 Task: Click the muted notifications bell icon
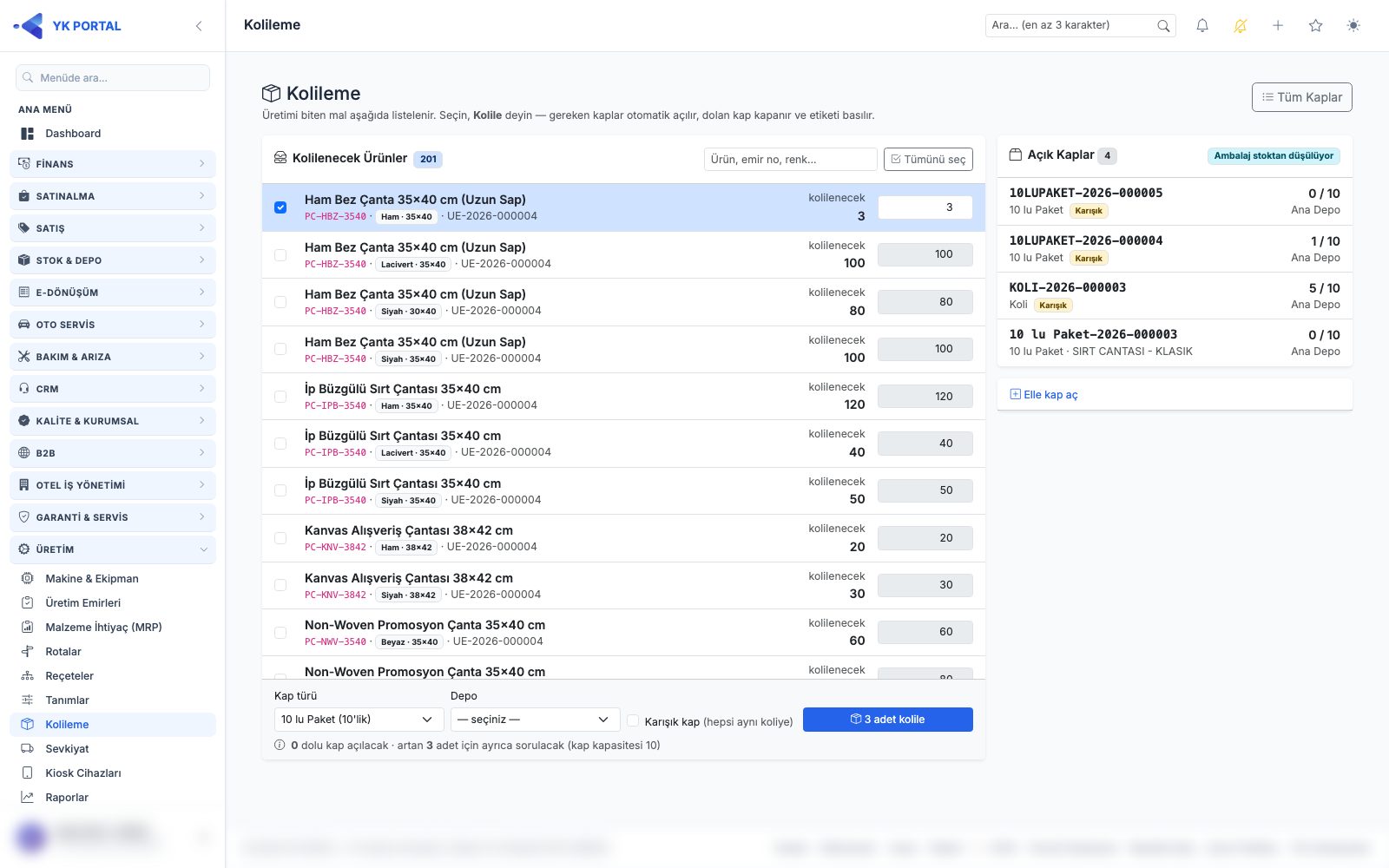[x=1241, y=26]
